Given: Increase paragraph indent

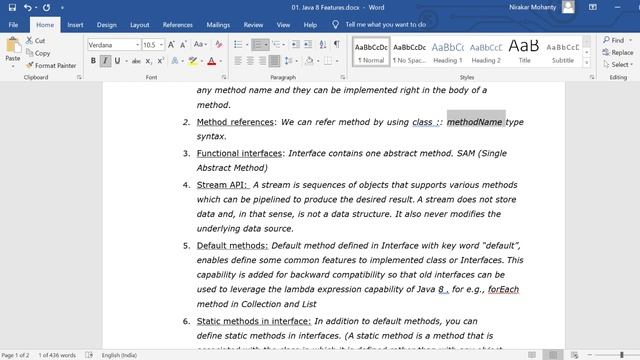Looking at the screenshot, I should pos(308,44).
